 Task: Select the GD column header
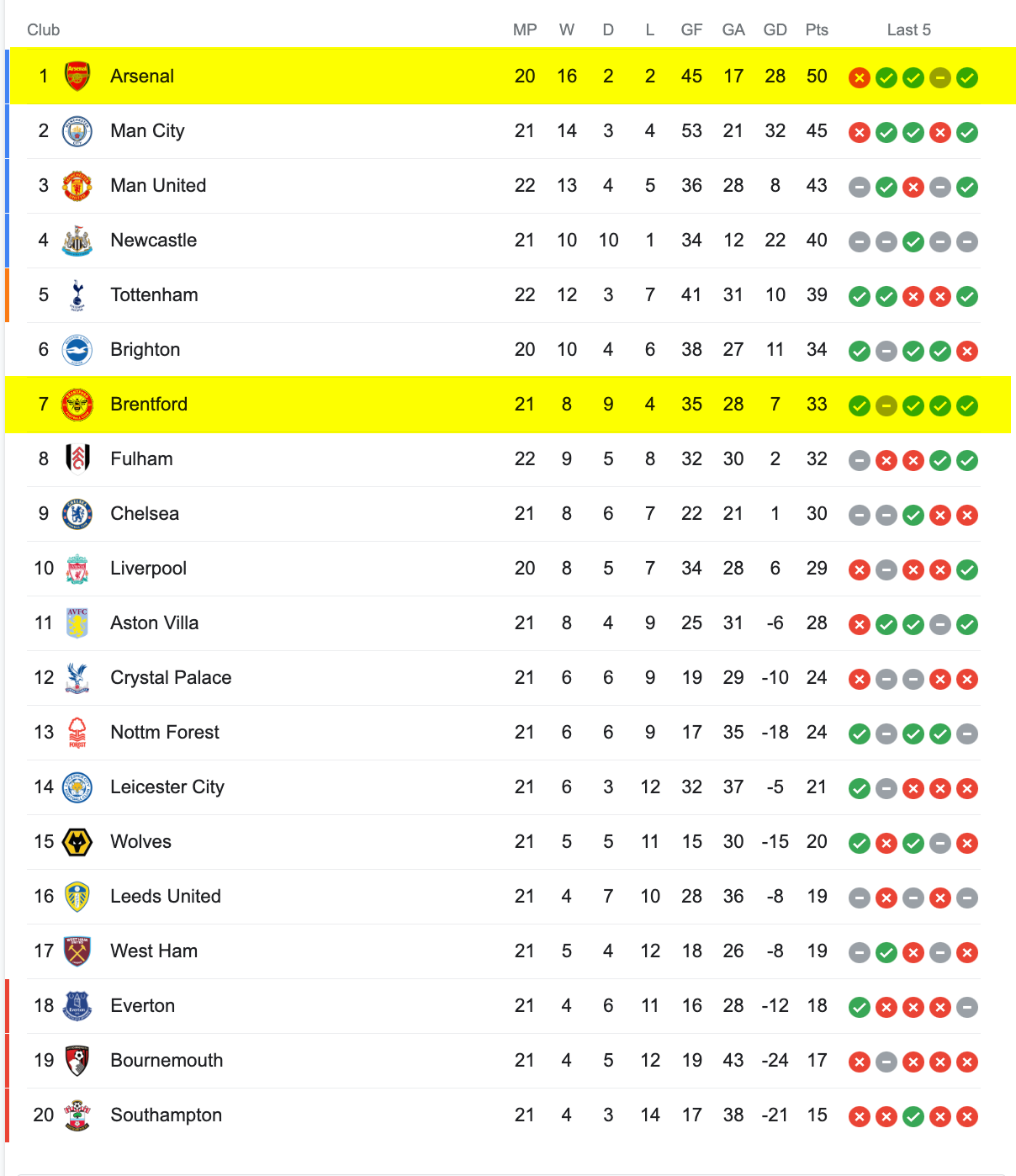(x=775, y=30)
